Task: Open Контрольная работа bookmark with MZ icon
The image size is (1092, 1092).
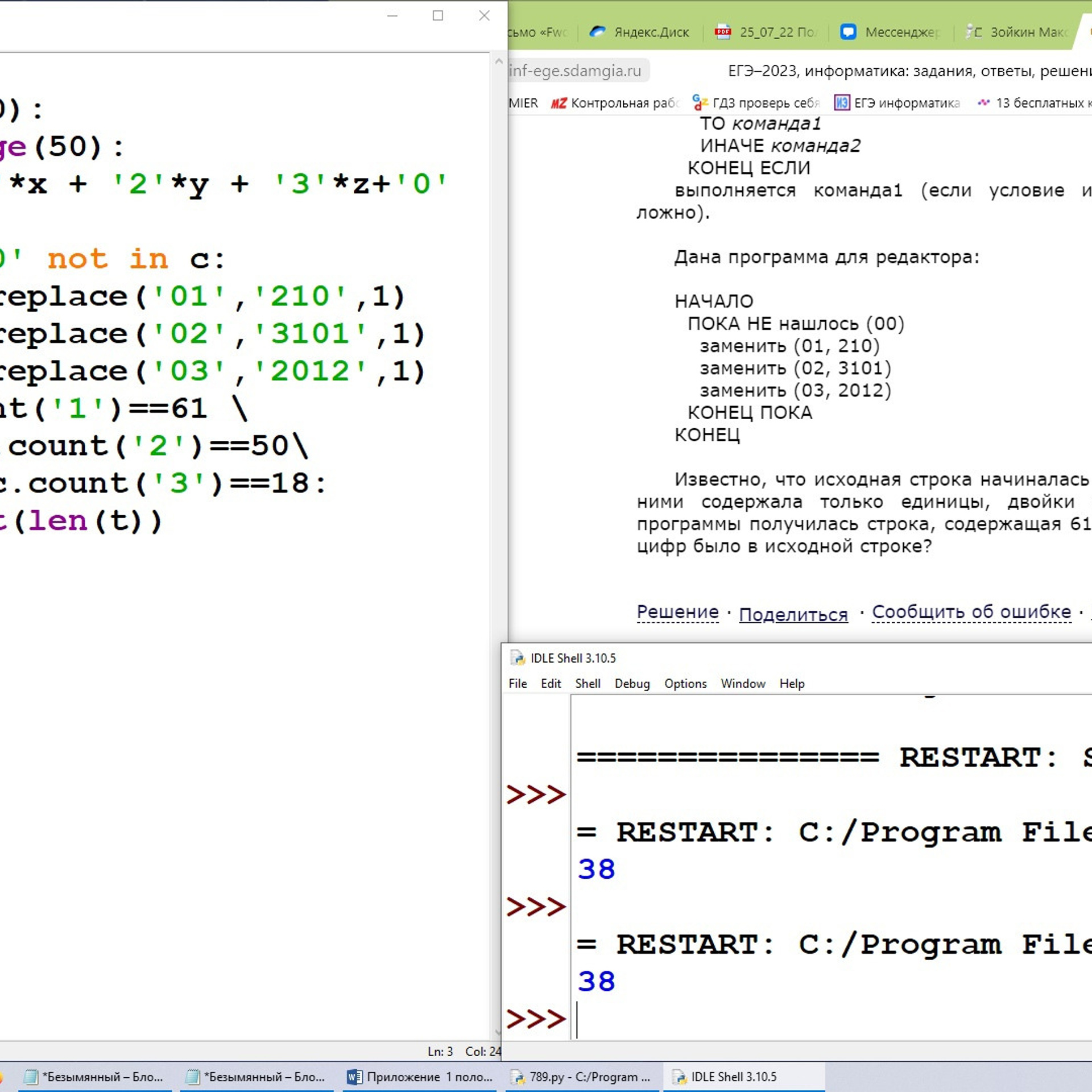Action: pos(615,103)
